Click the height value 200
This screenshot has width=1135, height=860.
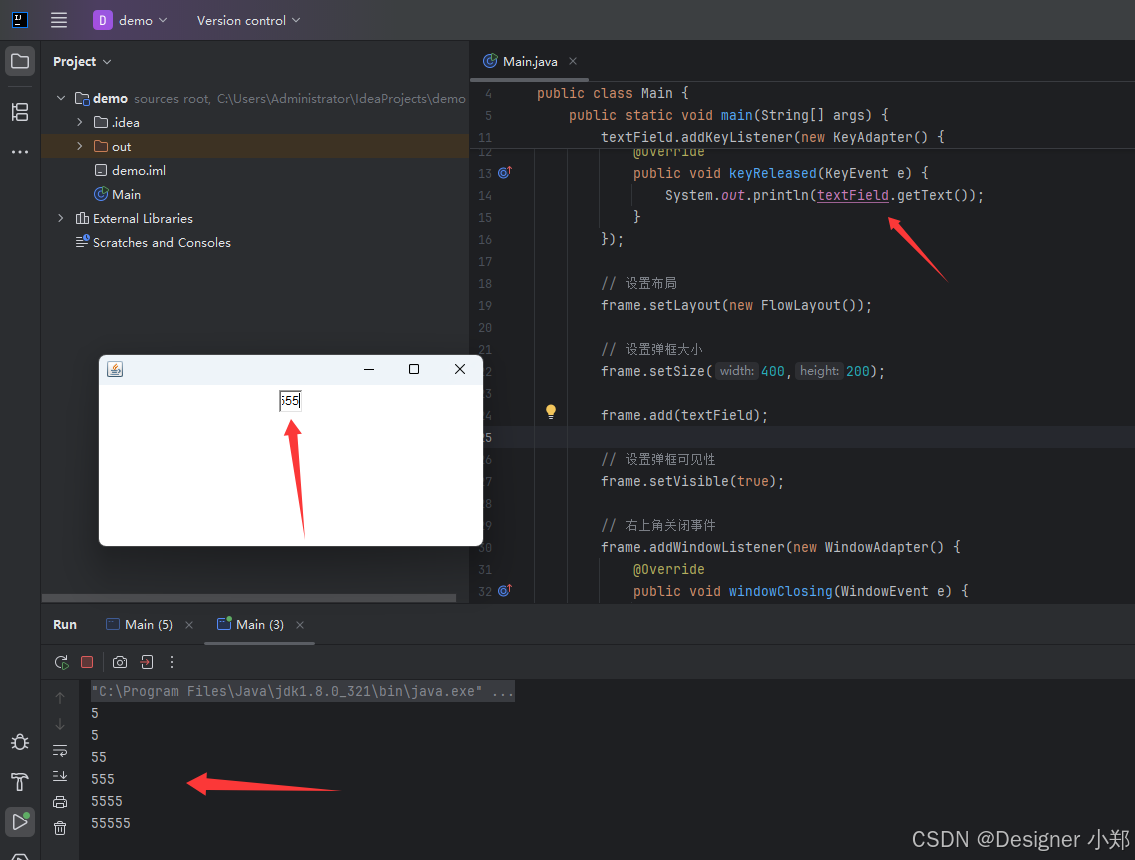pos(858,371)
